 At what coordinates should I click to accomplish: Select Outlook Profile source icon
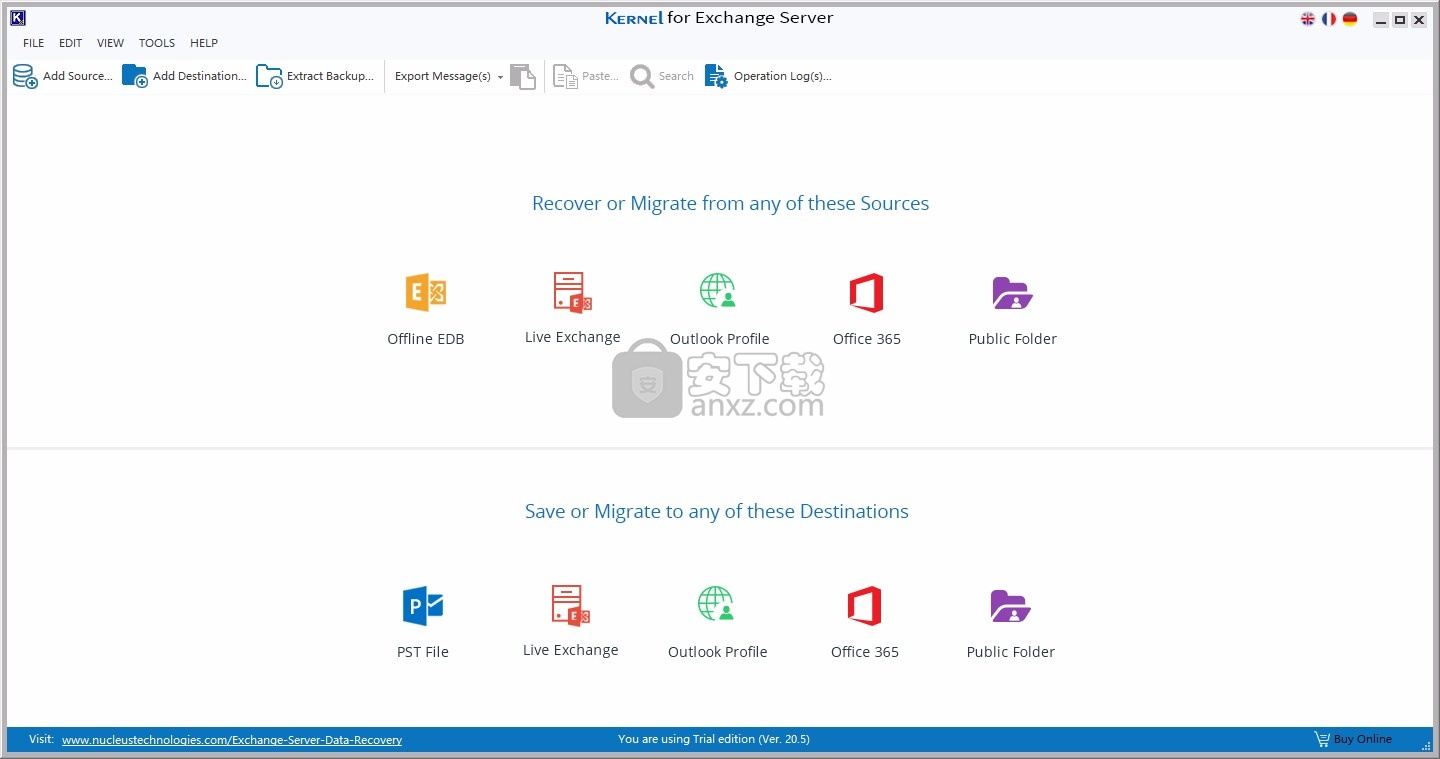[718, 293]
